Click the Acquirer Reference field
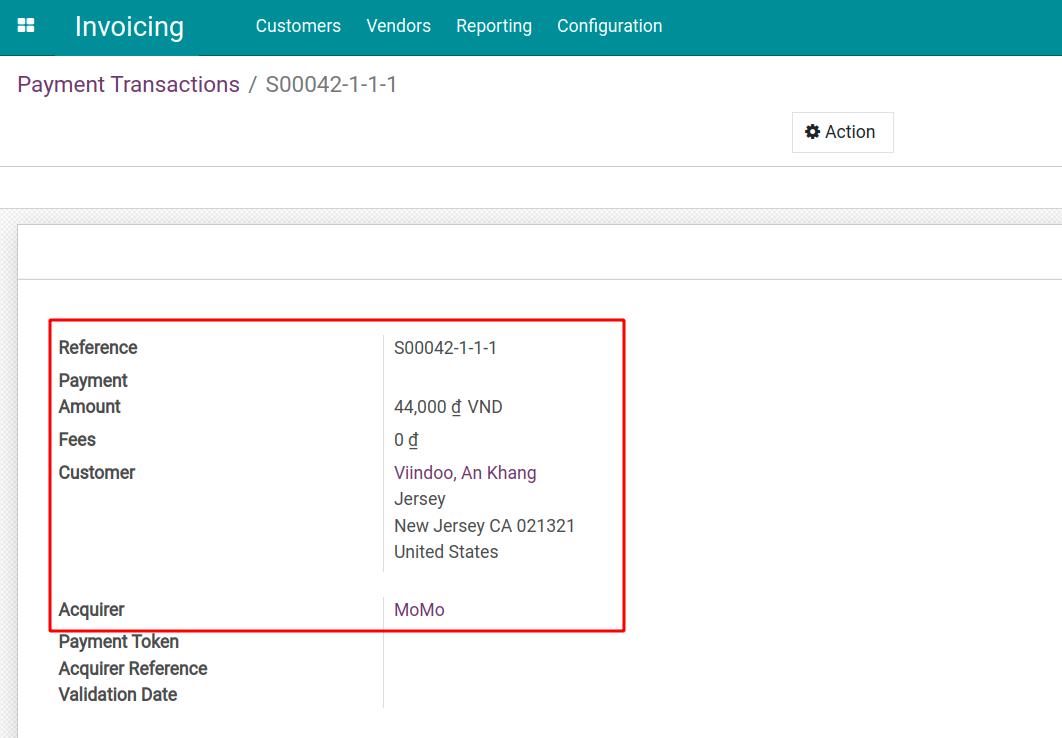 [132, 668]
